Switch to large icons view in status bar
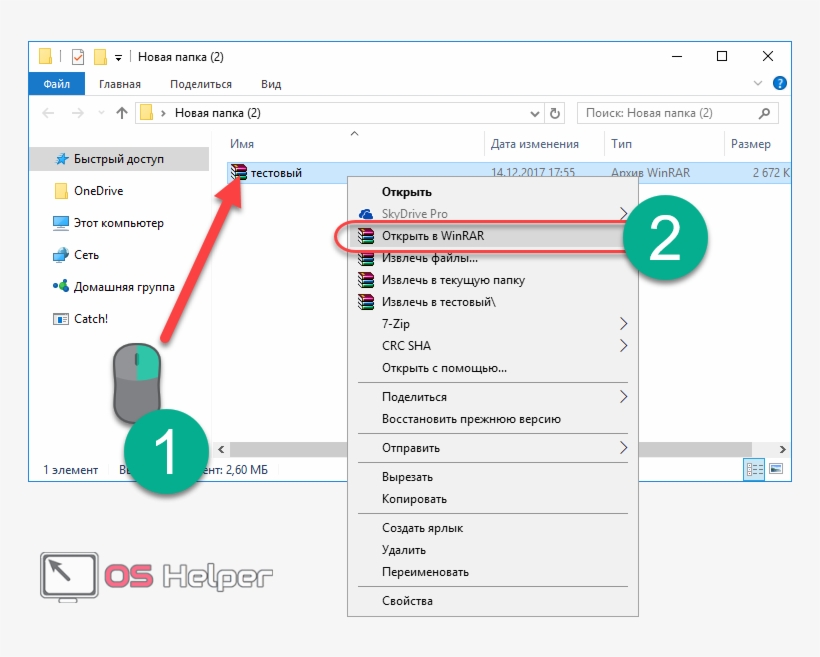The width and height of the screenshot is (820, 657). pyautogui.click(x=774, y=469)
